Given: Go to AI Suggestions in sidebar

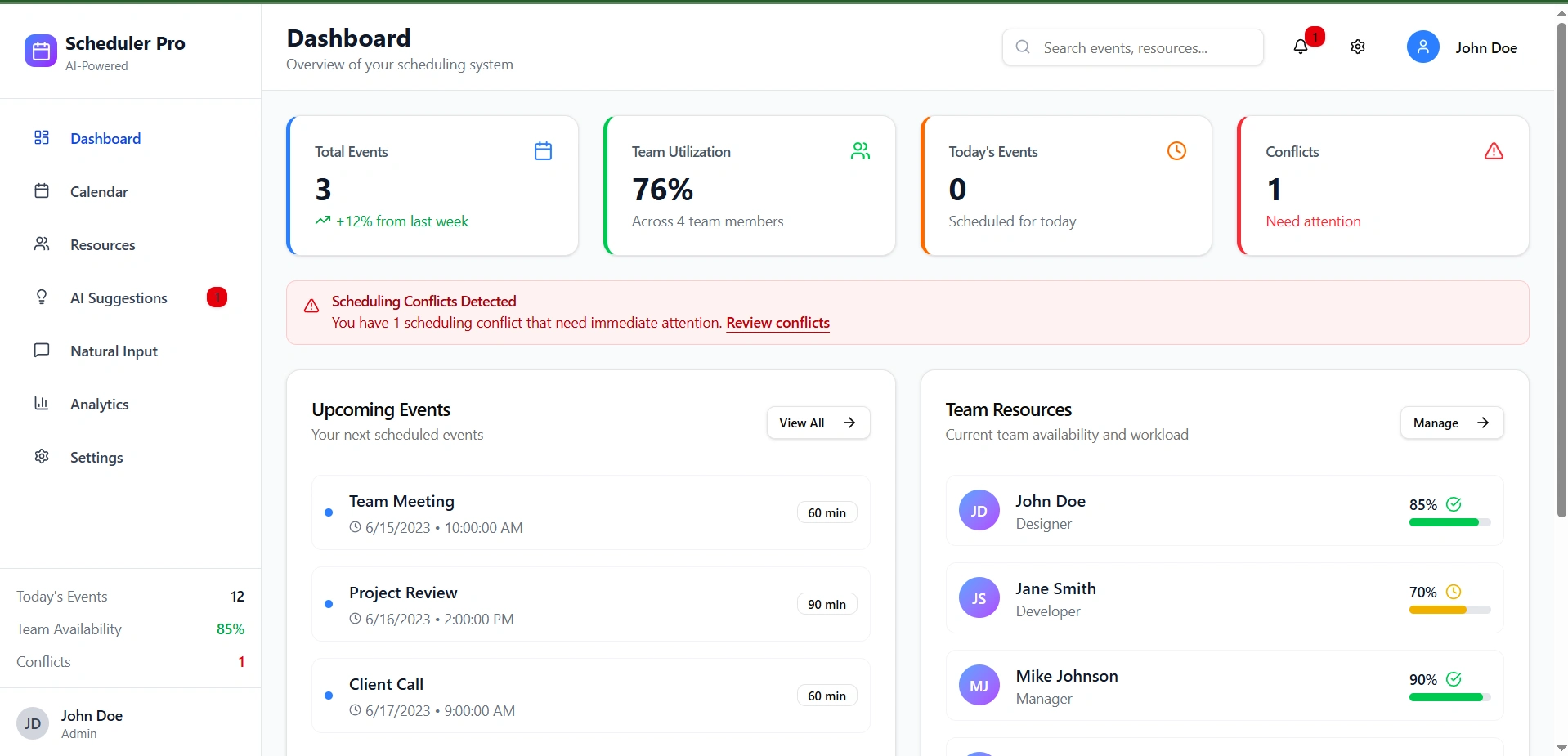Looking at the screenshot, I should coord(119,298).
